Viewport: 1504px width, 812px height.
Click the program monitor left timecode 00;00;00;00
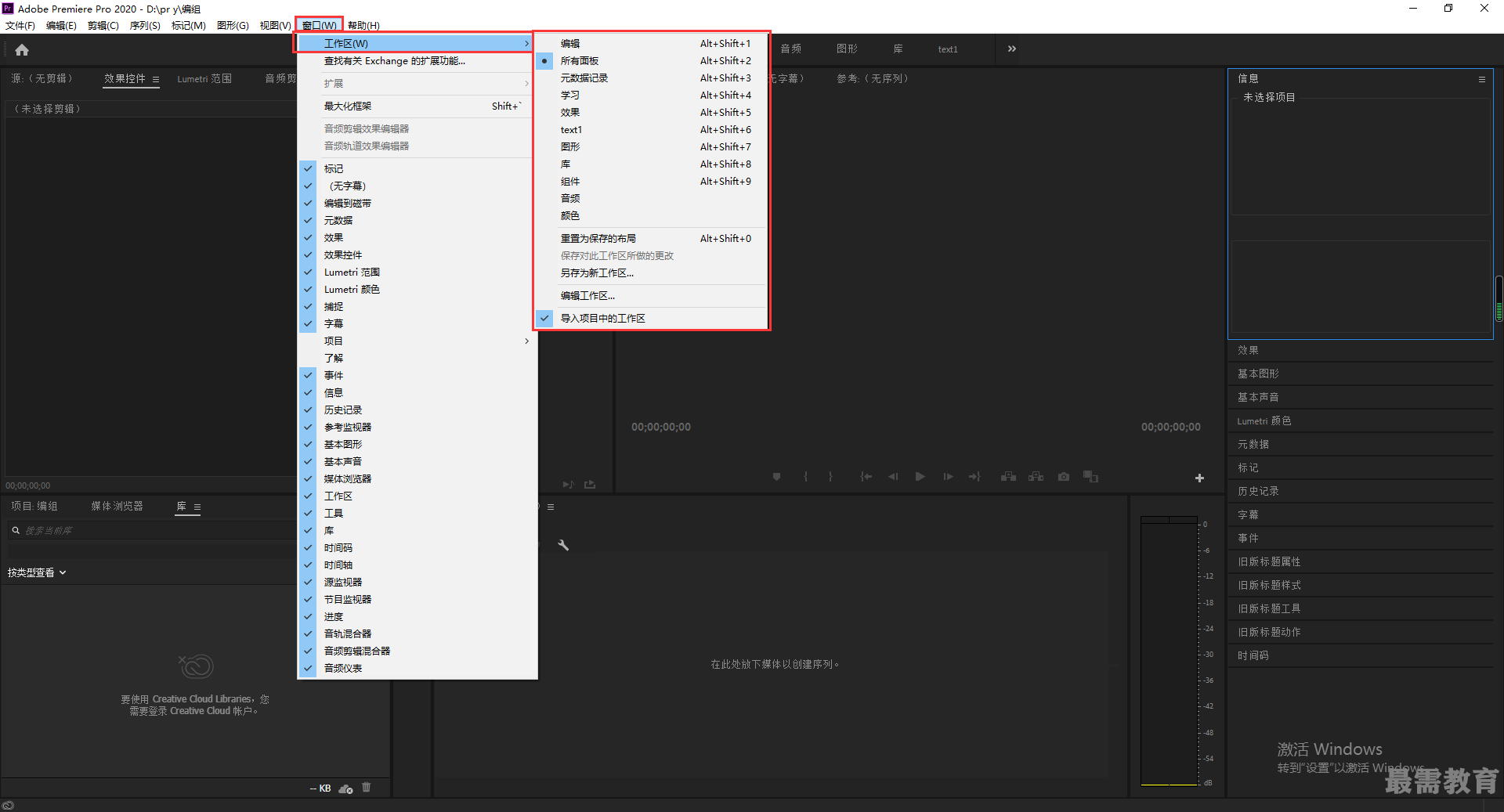[x=661, y=427]
